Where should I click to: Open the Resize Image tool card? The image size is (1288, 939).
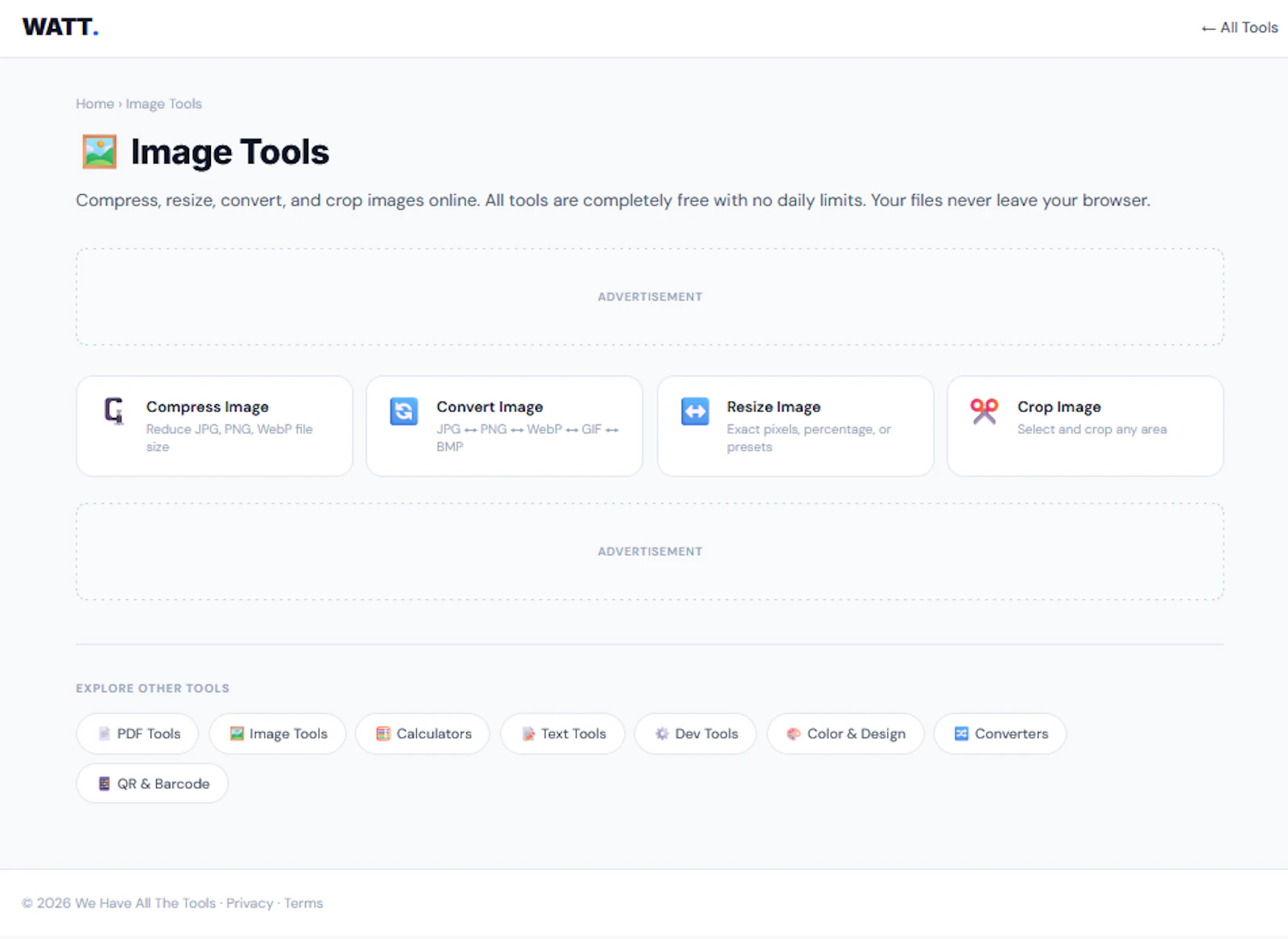pyautogui.click(x=795, y=426)
